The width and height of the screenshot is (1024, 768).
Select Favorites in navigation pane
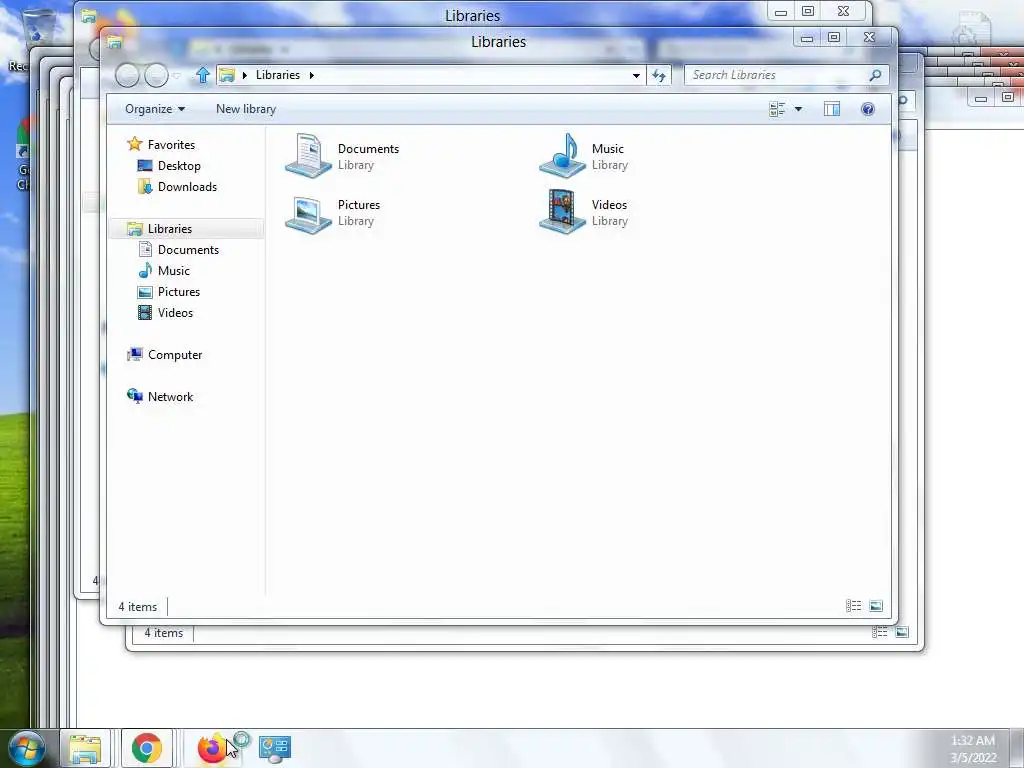click(x=171, y=144)
